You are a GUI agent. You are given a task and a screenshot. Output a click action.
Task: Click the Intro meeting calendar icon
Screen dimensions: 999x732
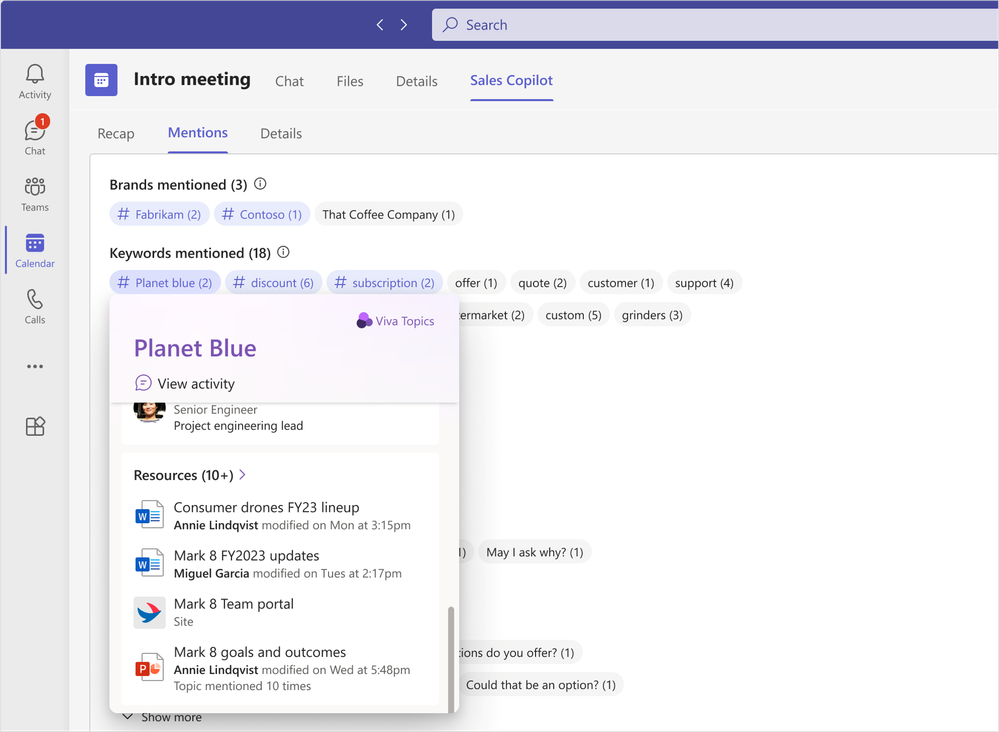[x=101, y=80]
